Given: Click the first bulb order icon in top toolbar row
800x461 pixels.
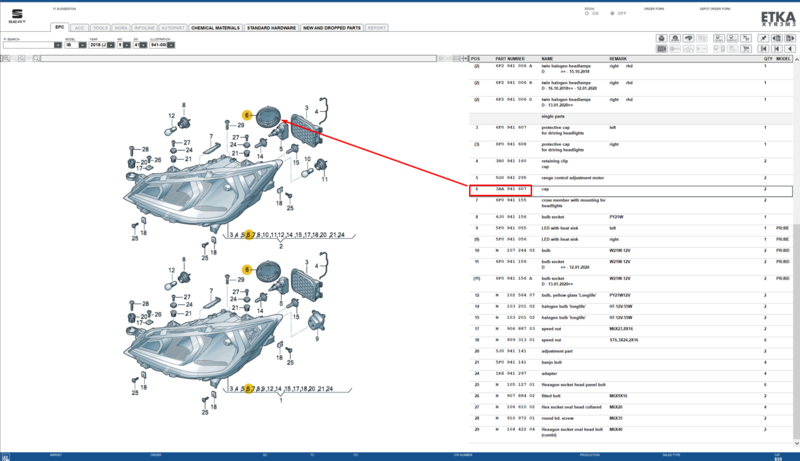Looking at the screenshot, I should (x=719, y=38).
